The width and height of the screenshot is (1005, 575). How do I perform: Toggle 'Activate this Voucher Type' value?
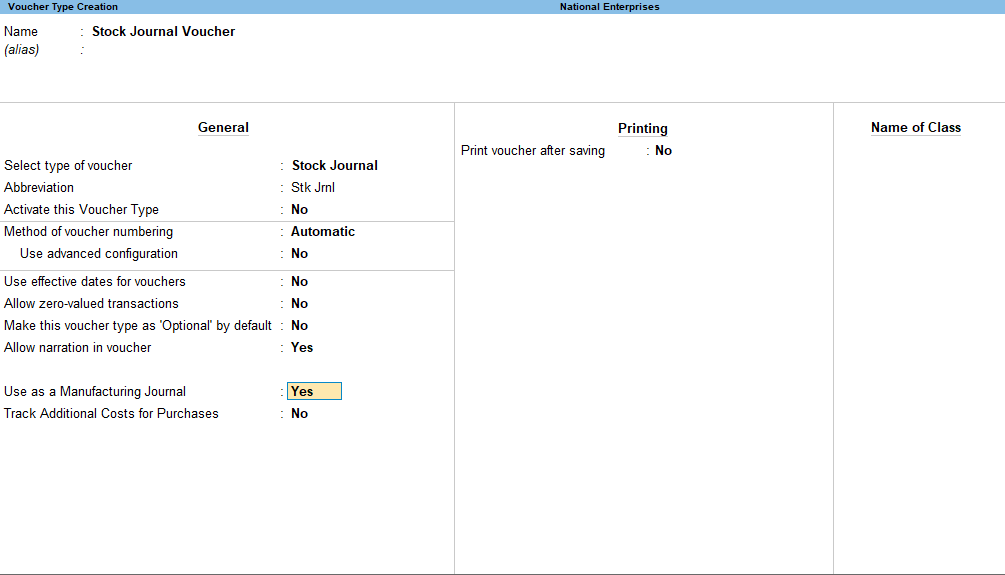click(x=299, y=210)
